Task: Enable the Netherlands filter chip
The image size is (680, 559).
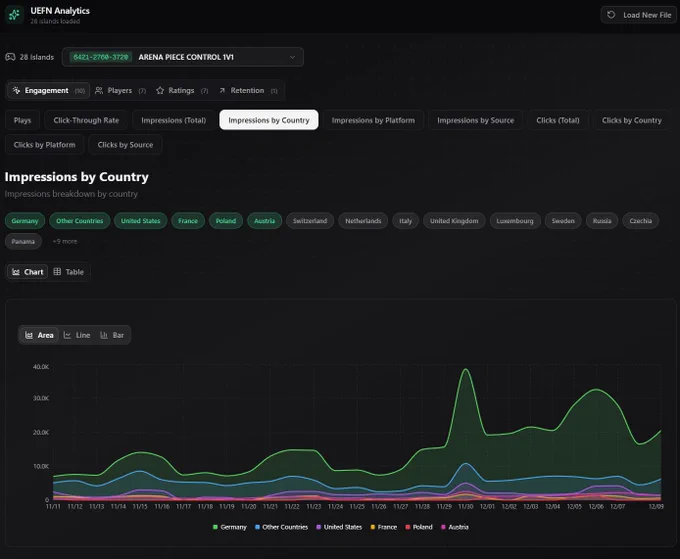Action: (363, 221)
